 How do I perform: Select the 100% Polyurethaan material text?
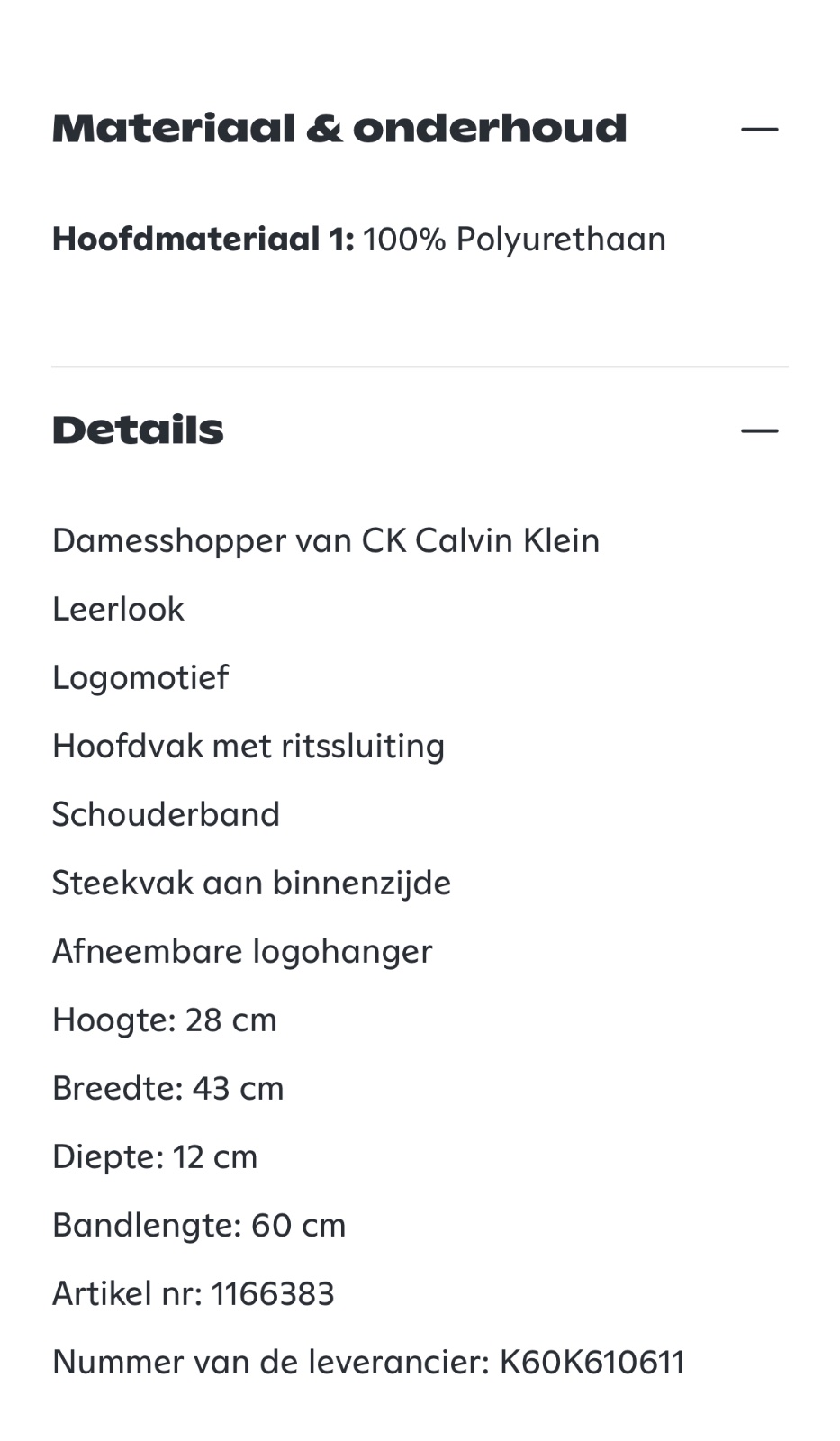pyautogui.click(x=514, y=240)
